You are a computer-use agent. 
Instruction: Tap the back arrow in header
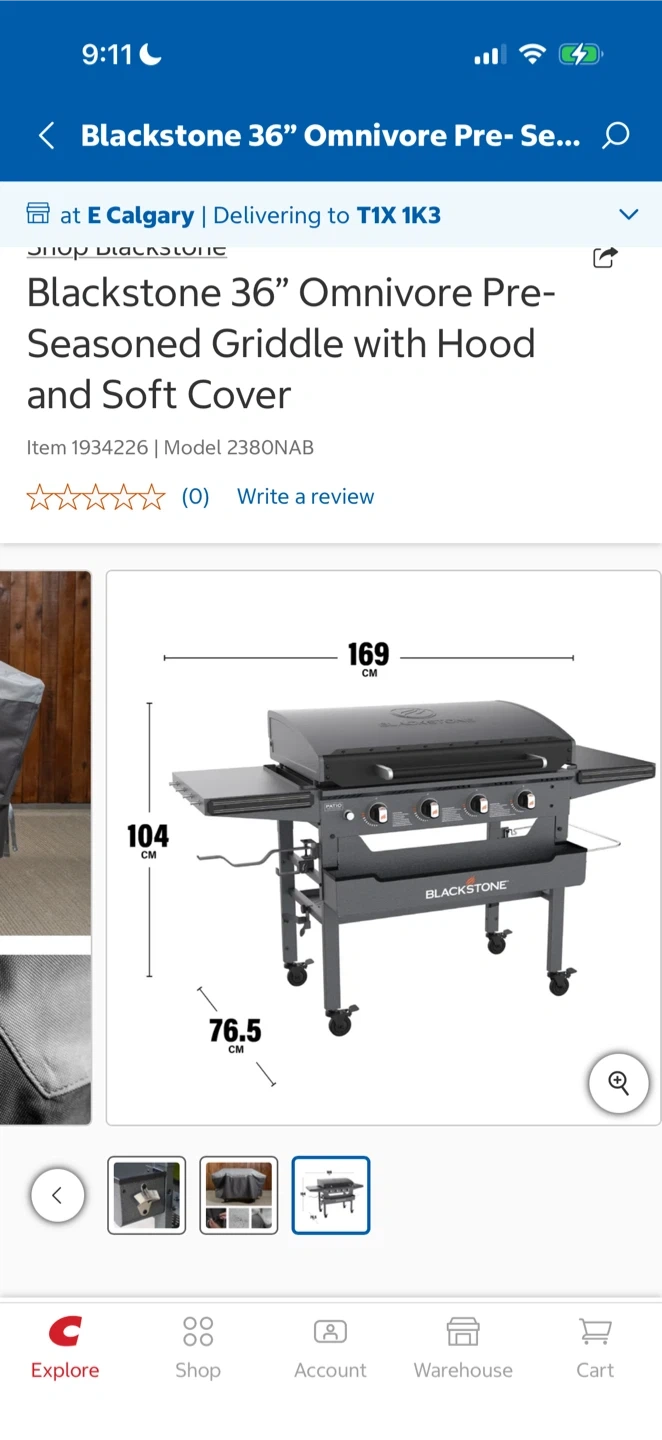[46, 136]
